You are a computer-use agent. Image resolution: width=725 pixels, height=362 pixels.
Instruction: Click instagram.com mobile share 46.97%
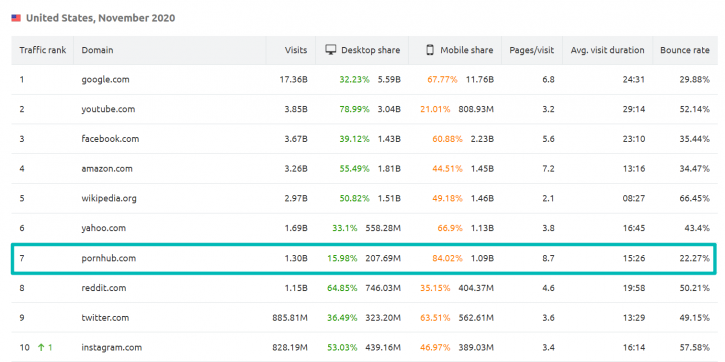pyautogui.click(x=435, y=347)
